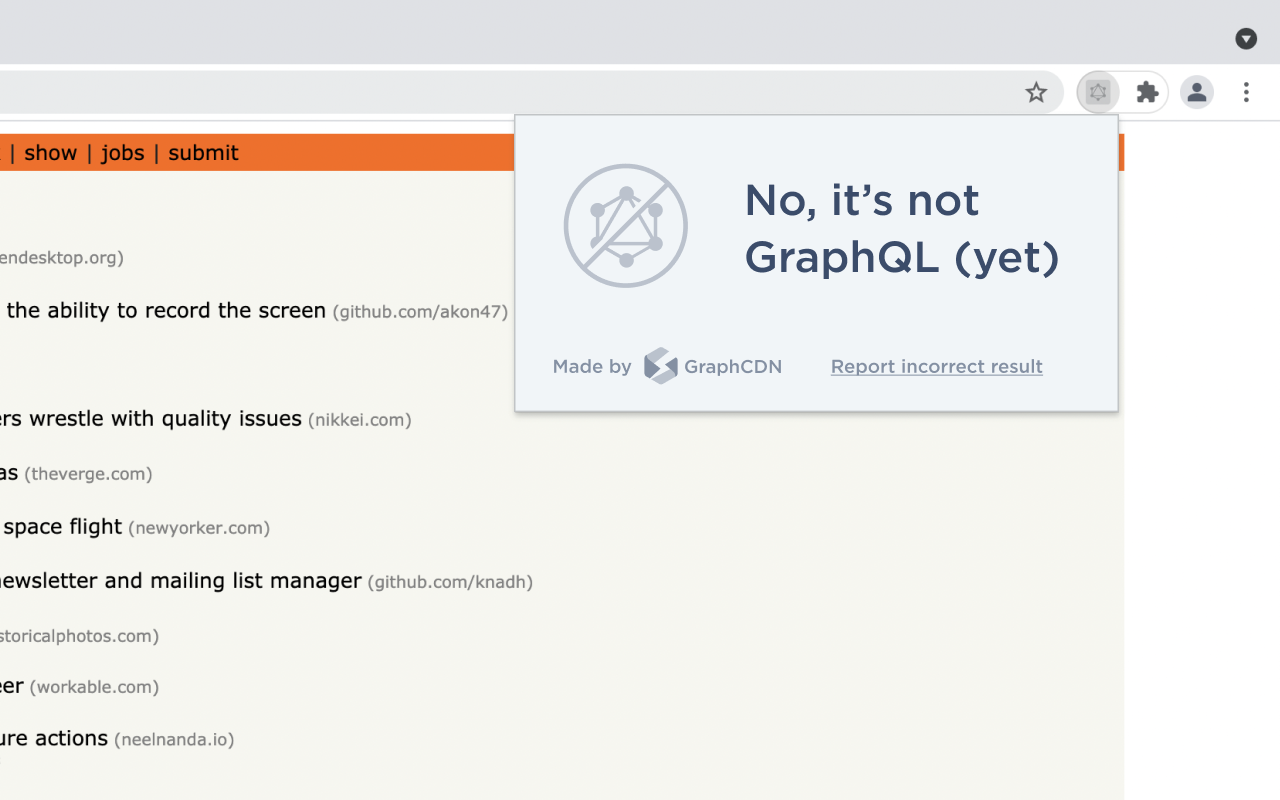Open the Extensions puzzle piece icon
1280x800 pixels.
tap(1146, 92)
